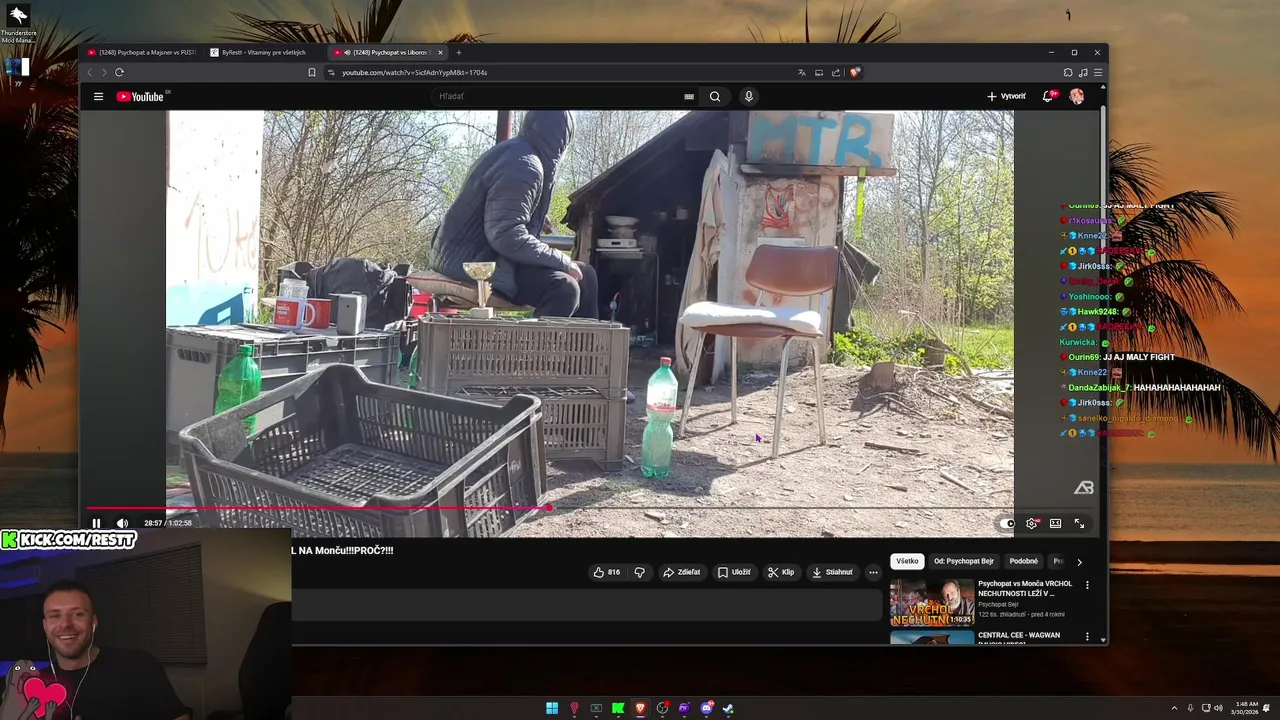Bookmark this page in the address bar
1280x720 pixels.
click(x=312, y=72)
